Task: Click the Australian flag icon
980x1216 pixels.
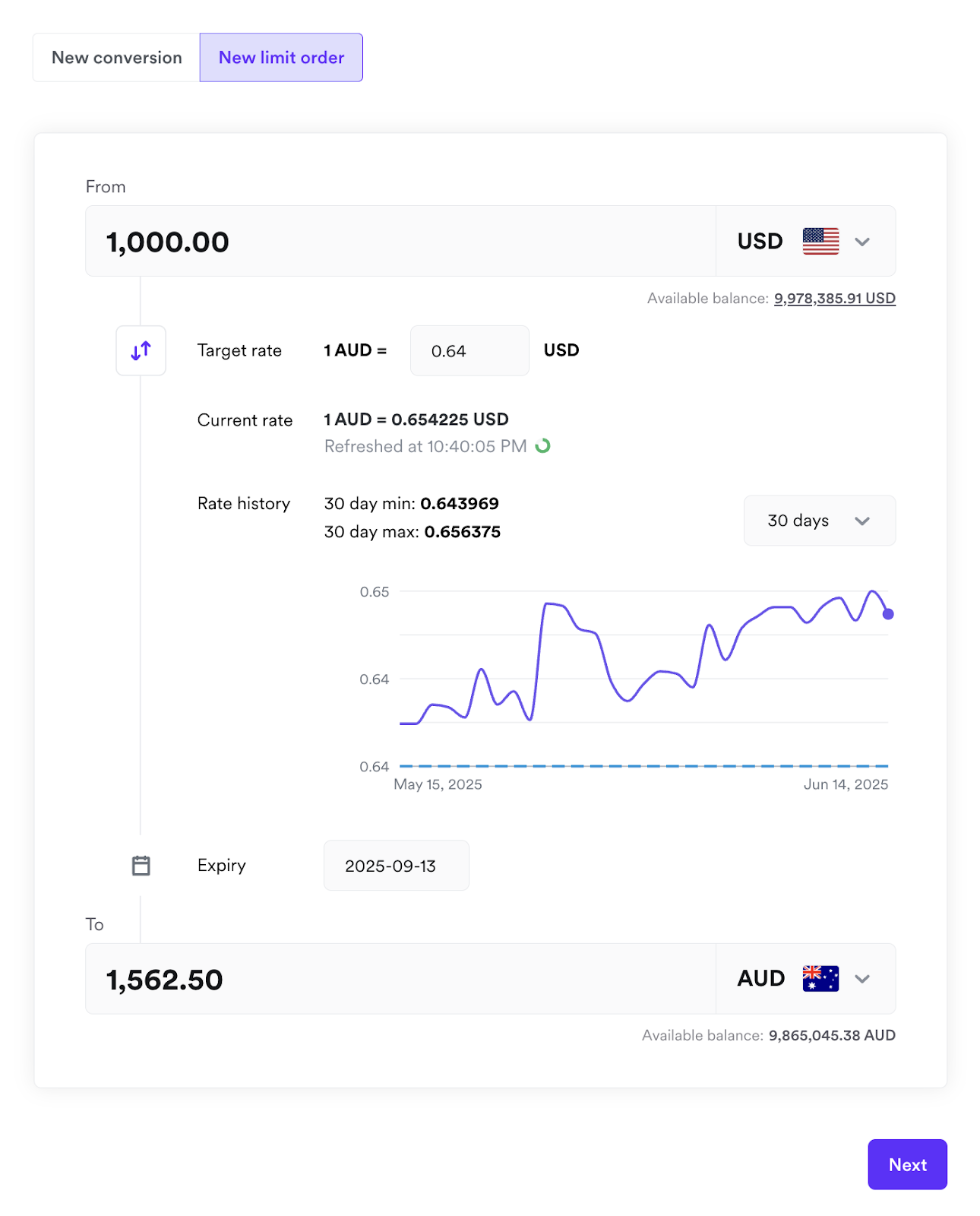Action: (820, 979)
